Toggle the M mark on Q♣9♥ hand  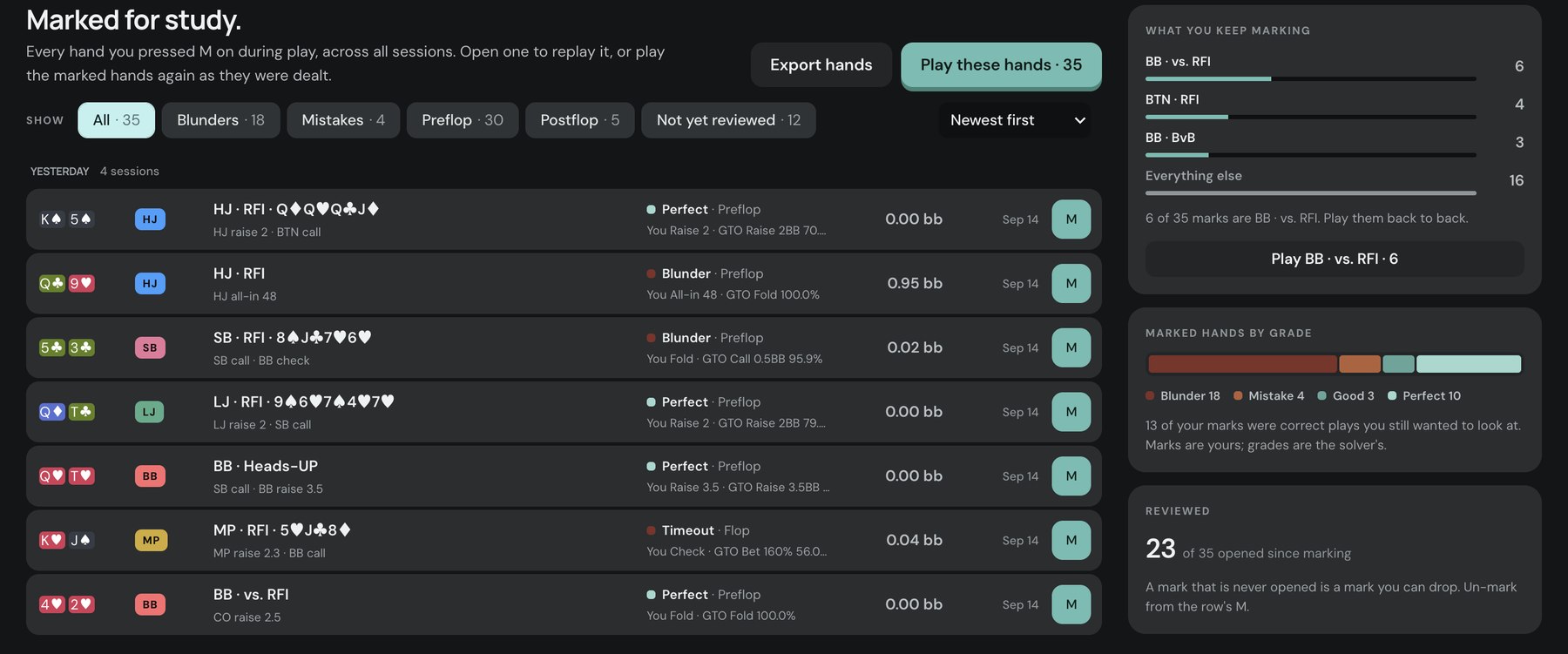1071,283
